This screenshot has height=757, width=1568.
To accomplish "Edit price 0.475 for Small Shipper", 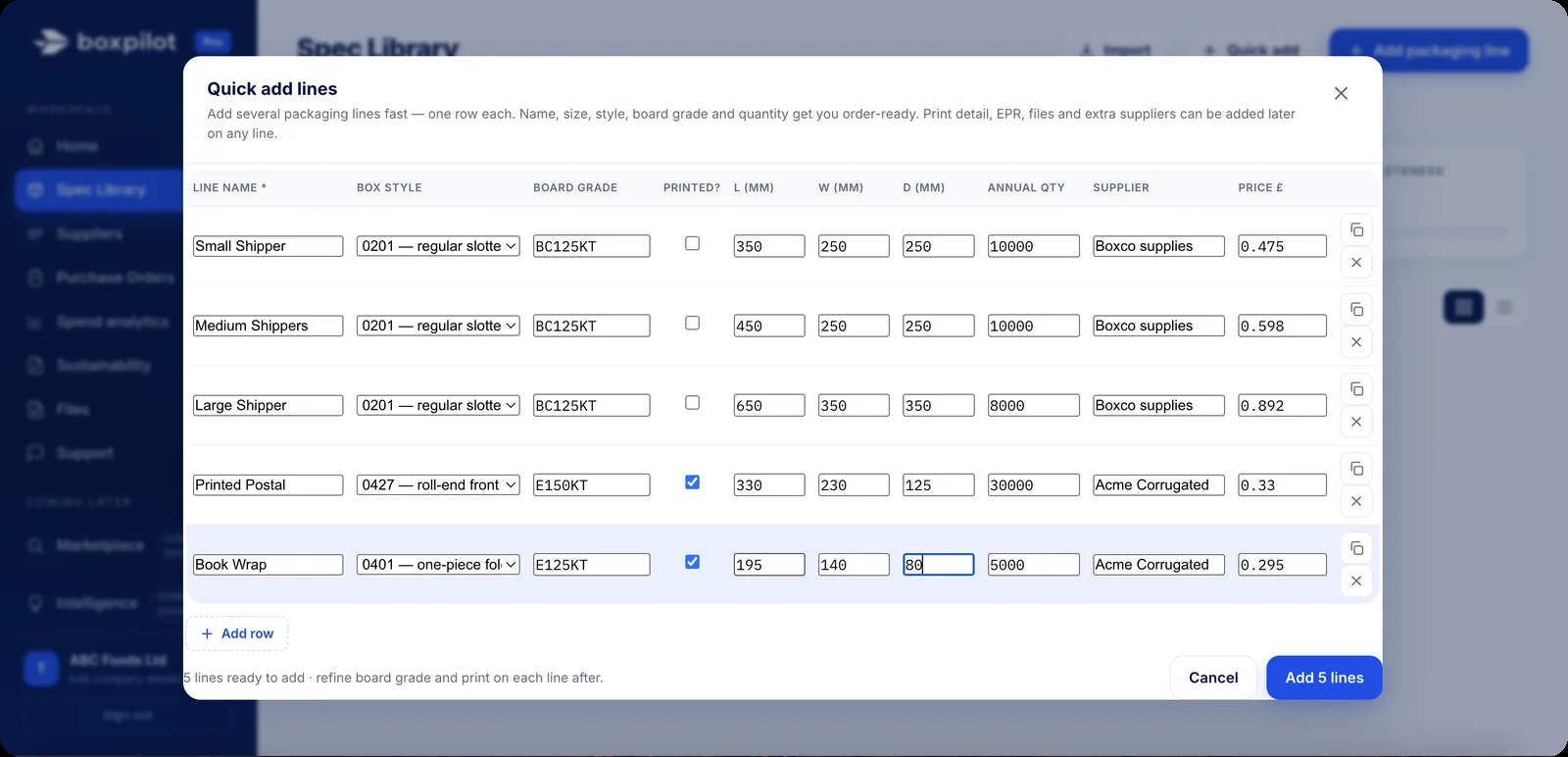I will [1282, 246].
